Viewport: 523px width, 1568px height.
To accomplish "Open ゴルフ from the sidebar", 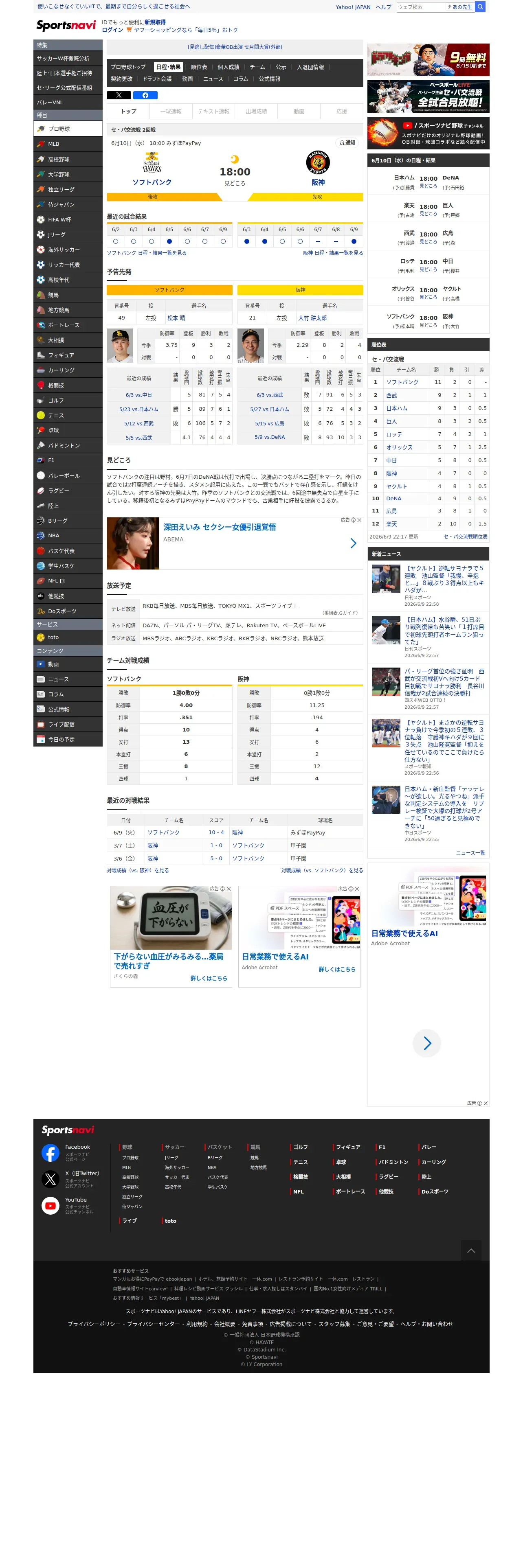I will tap(68, 401).
